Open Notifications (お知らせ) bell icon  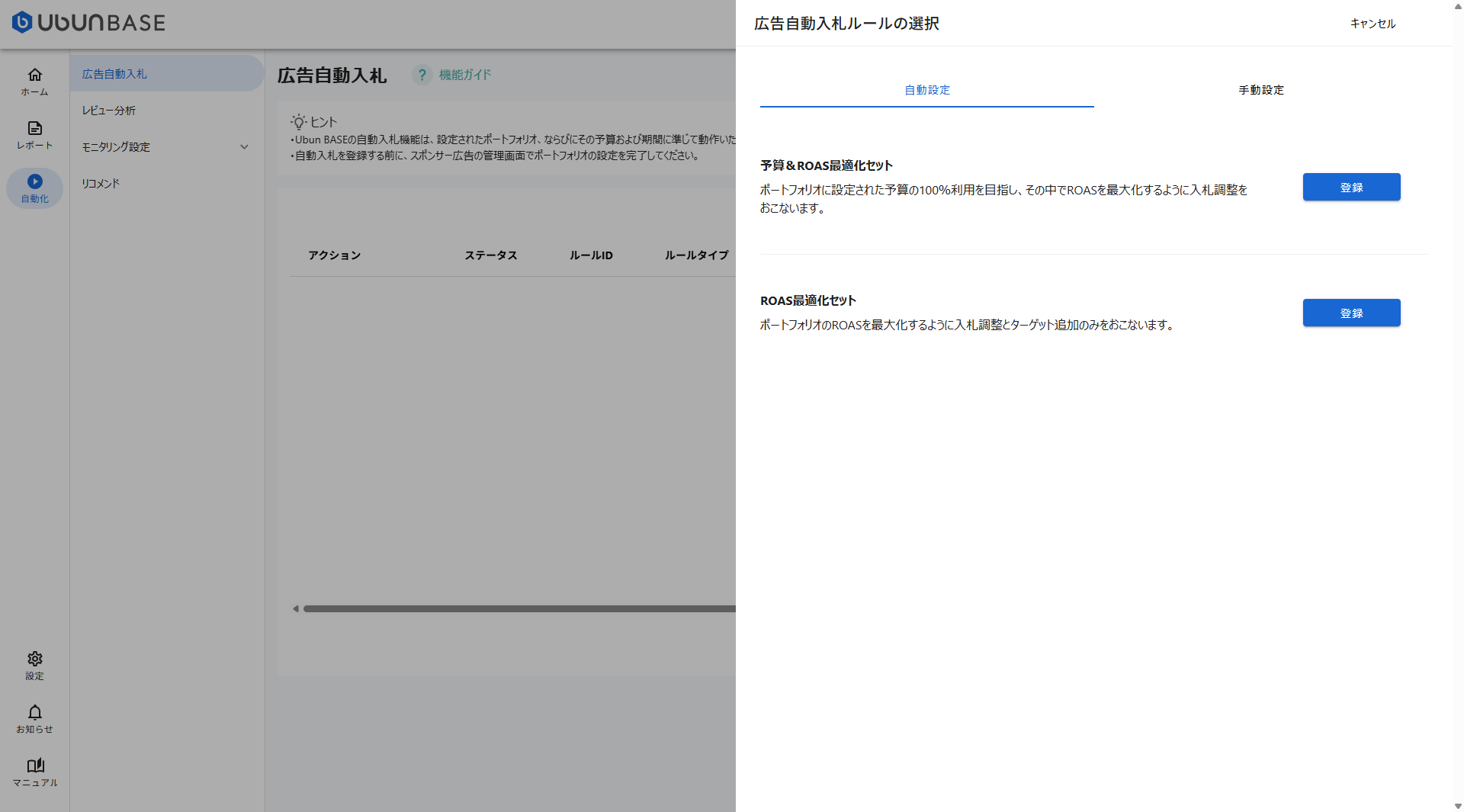[34, 712]
